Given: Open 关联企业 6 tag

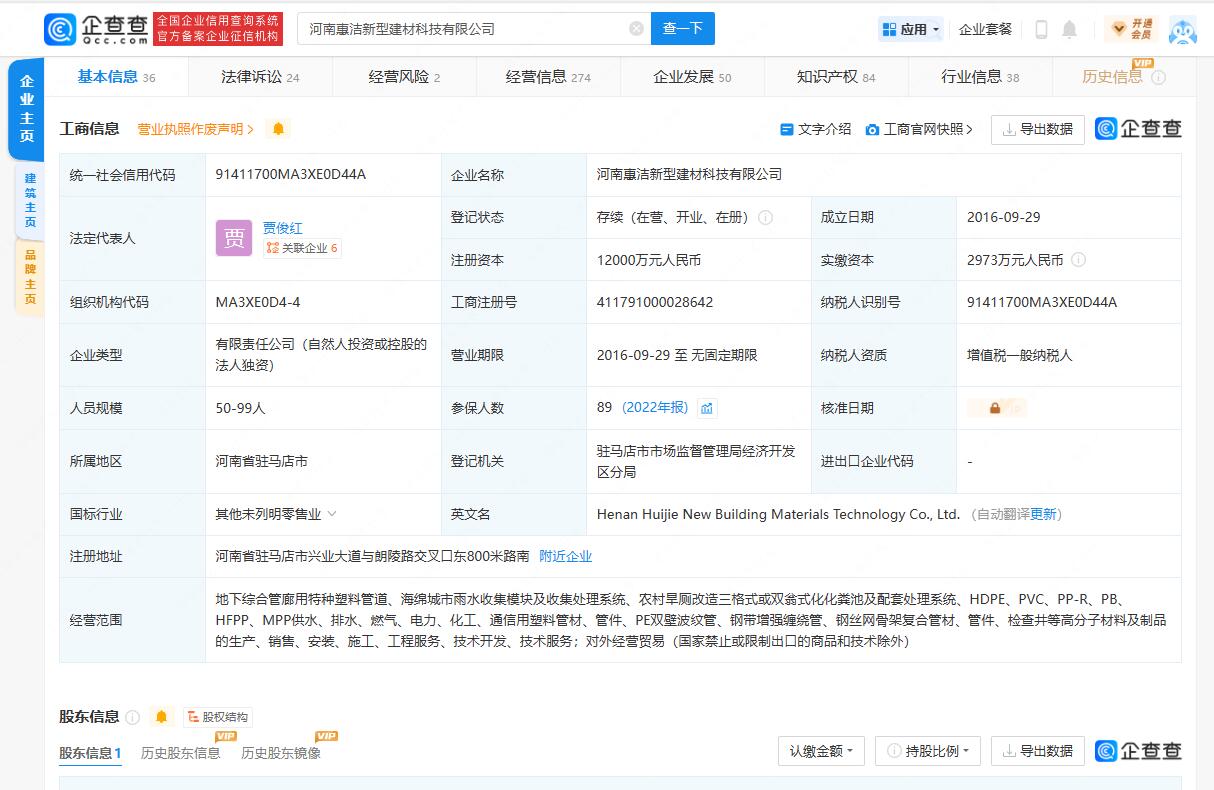Looking at the screenshot, I should click(x=302, y=248).
